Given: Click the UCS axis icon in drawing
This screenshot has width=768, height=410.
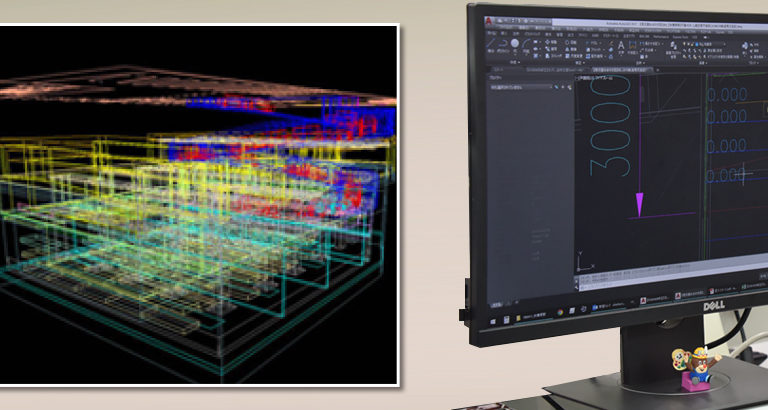Looking at the screenshot, I should tap(585, 263).
